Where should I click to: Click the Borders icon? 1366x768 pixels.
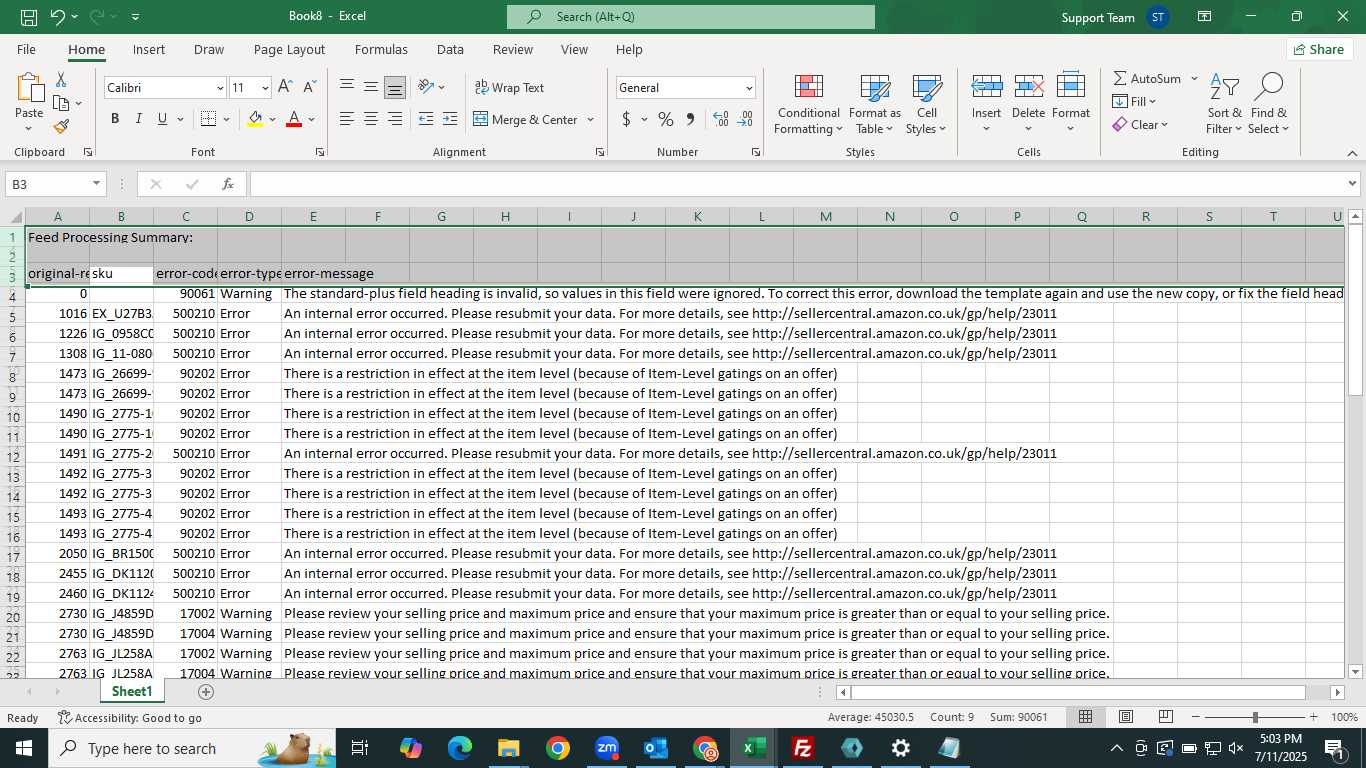[x=208, y=119]
